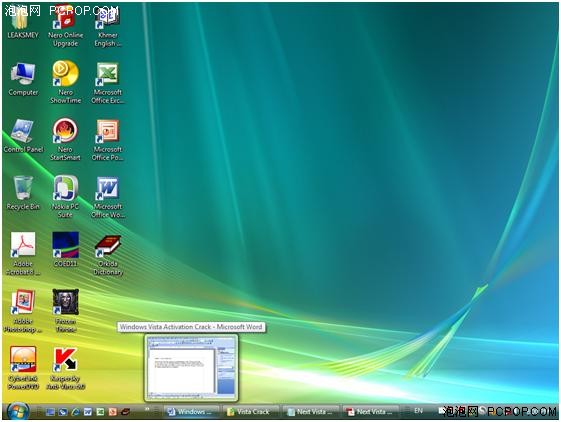Launch Adobe Photoshop desktop shortcut
This screenshot has height=422, width=561.
point(23,311)
